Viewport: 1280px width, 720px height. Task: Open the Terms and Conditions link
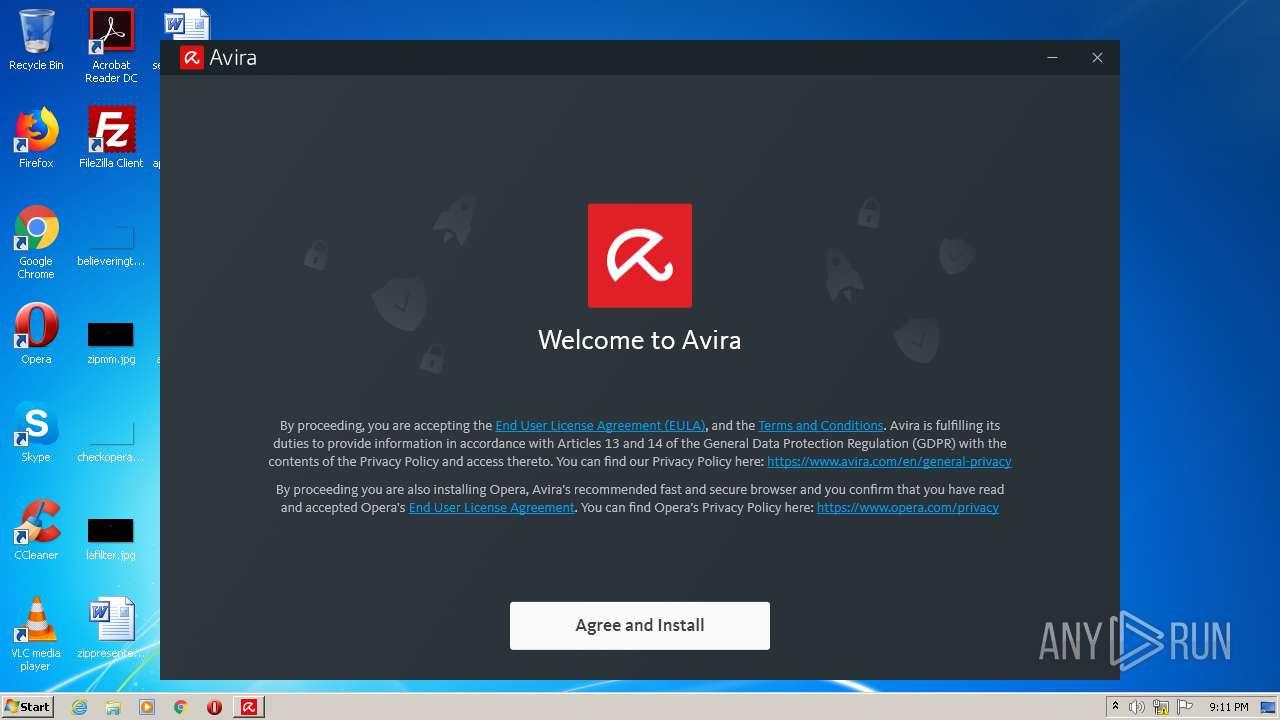point(821,425)
